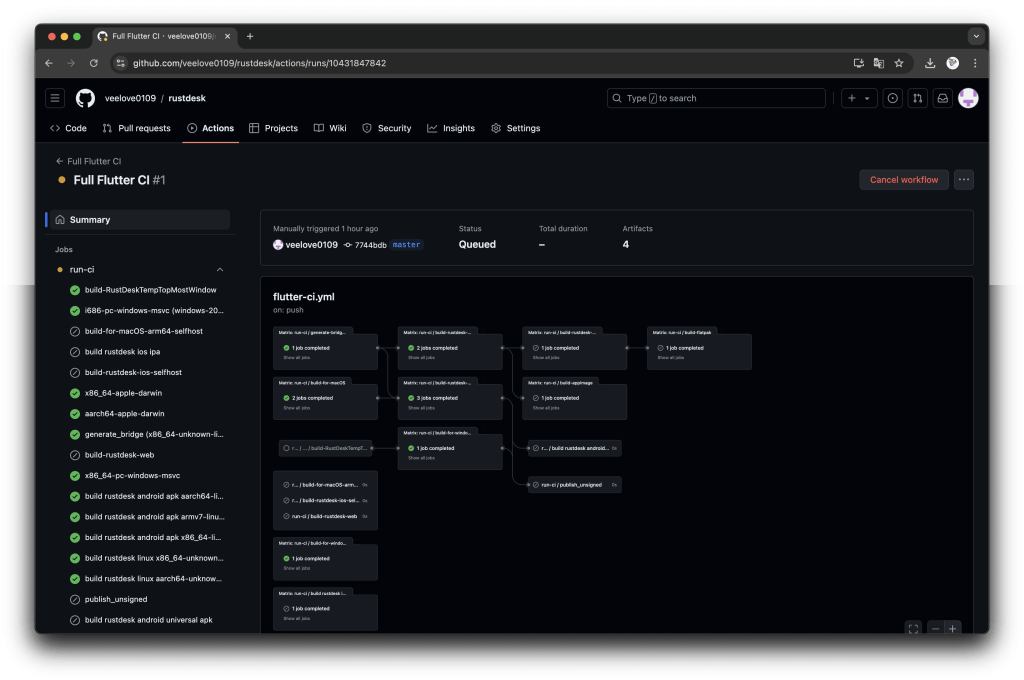1024x680 pixels.
Task: Click the GitHub Octocat logo
Action: tap(85, 98)
